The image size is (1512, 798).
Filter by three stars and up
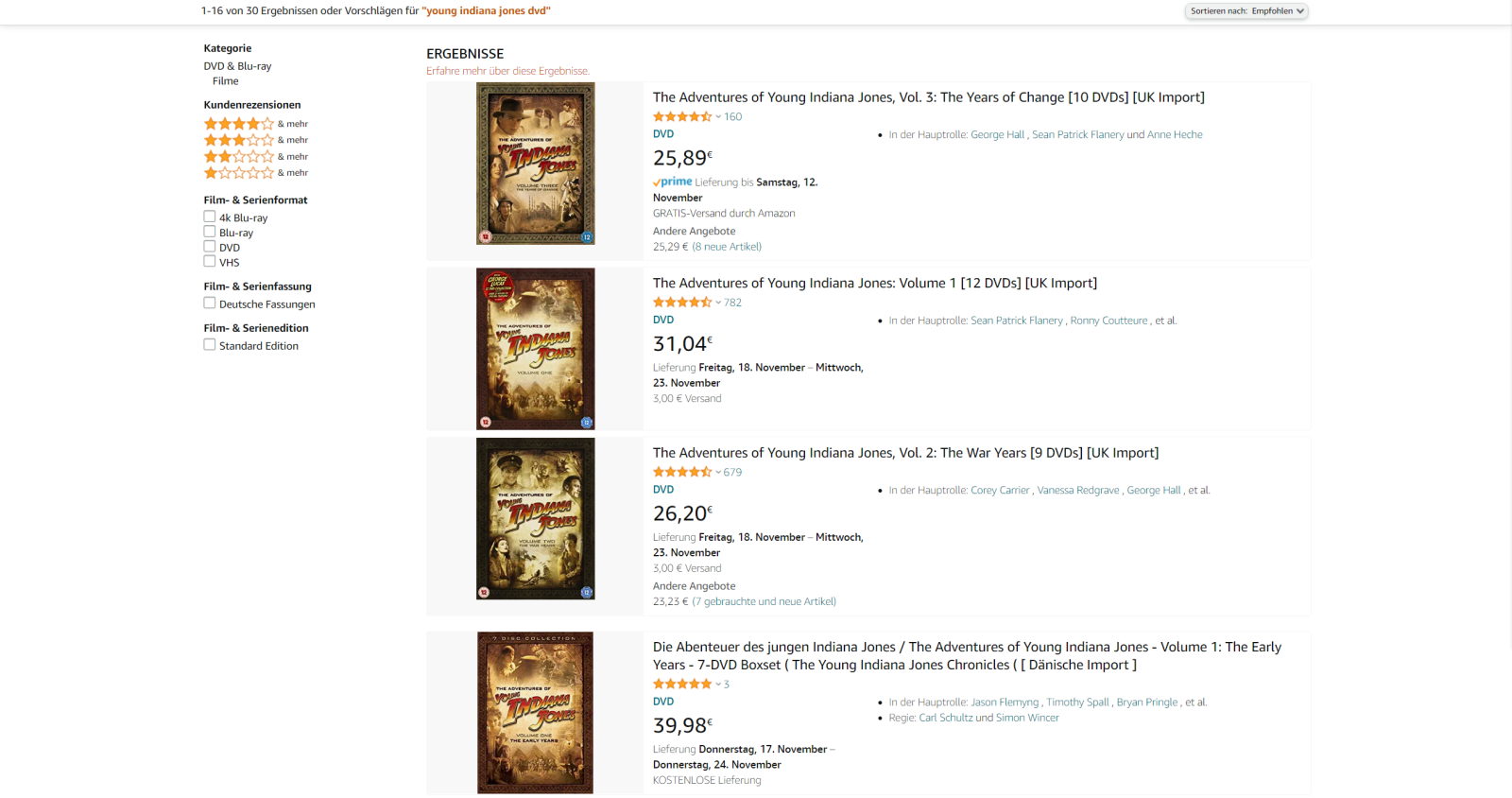tap(239, 140)
